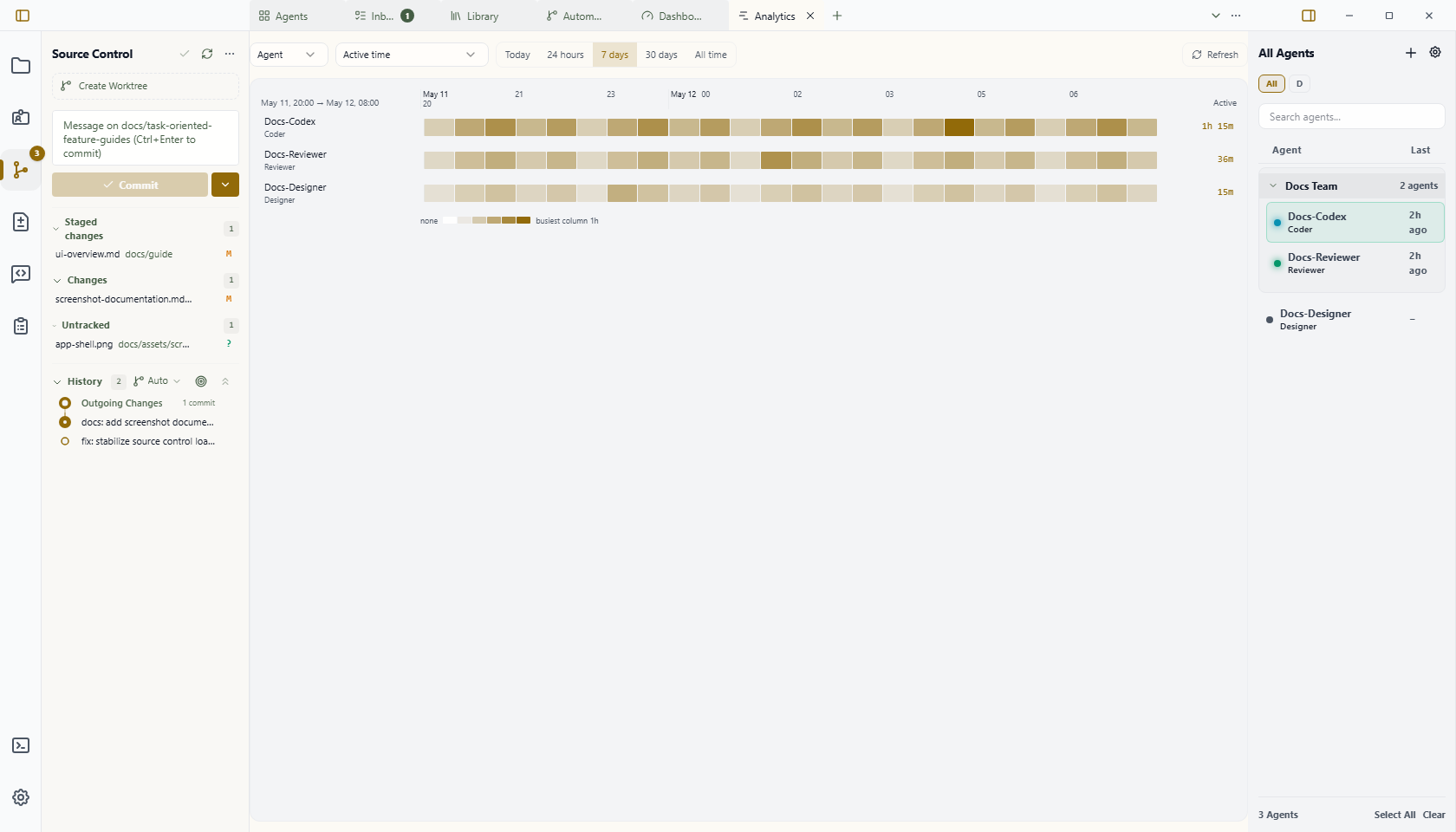The width and height of the screenshot is (1456, 832).
Task: Open the Active time metric dropdown
Action: [x=411, y=55]
